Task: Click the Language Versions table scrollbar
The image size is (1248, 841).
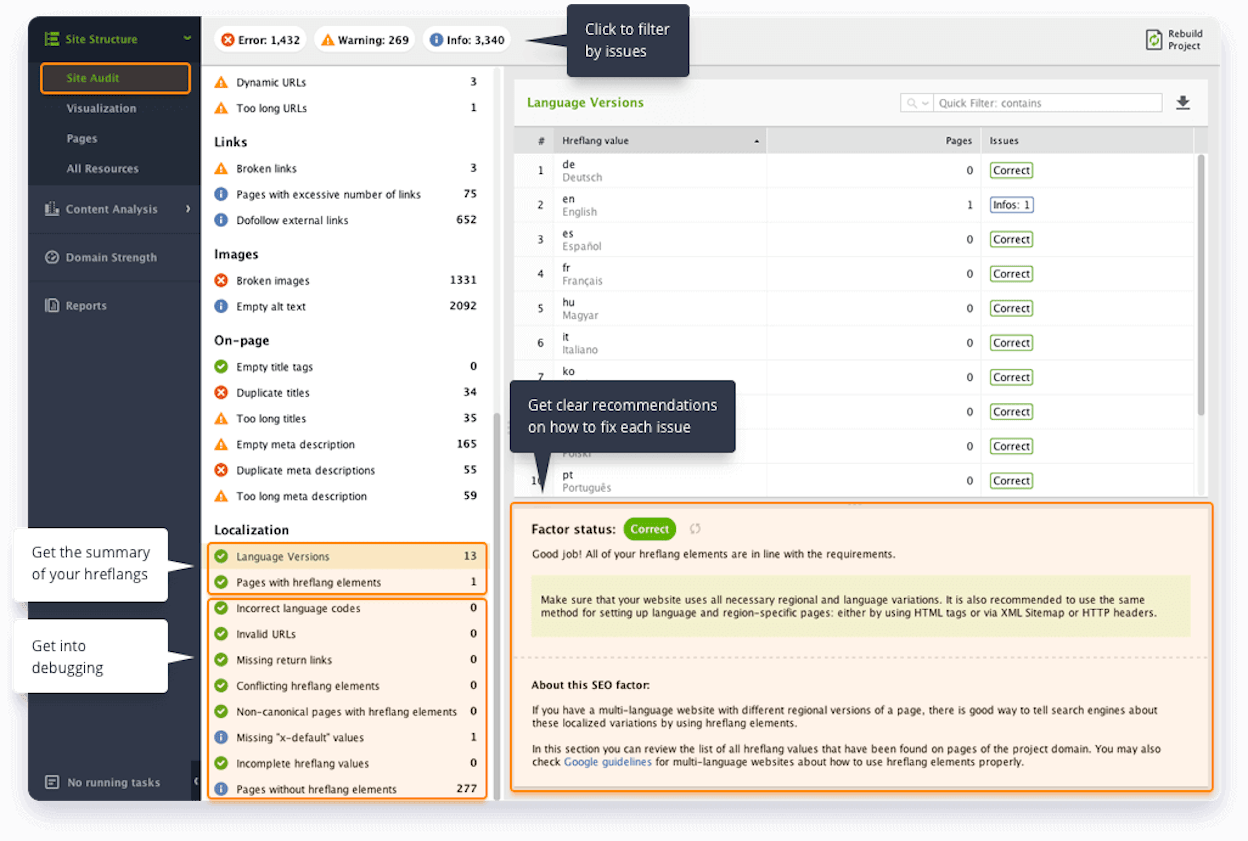Action: (x=1201, y=285)
